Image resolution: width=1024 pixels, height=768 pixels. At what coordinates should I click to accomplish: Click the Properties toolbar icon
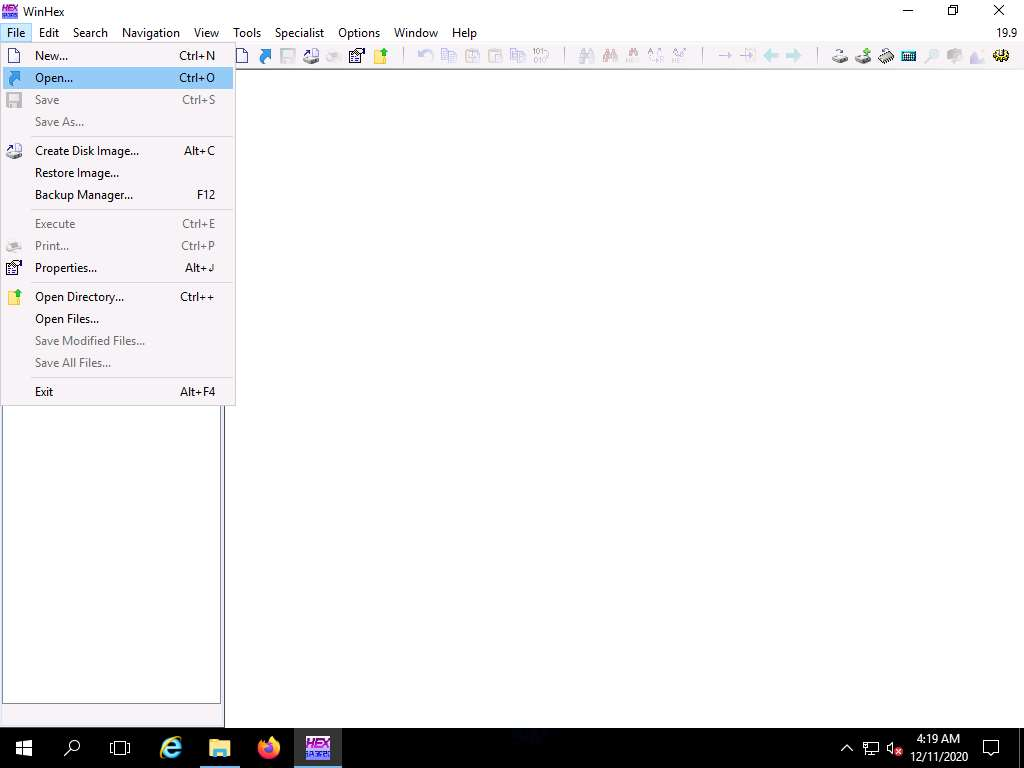coord(357,56)
